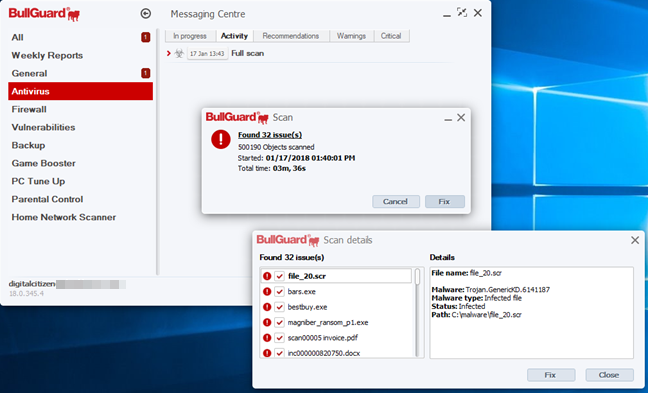Open PC Tune Up in the sidebar

[x=81, y=181]
